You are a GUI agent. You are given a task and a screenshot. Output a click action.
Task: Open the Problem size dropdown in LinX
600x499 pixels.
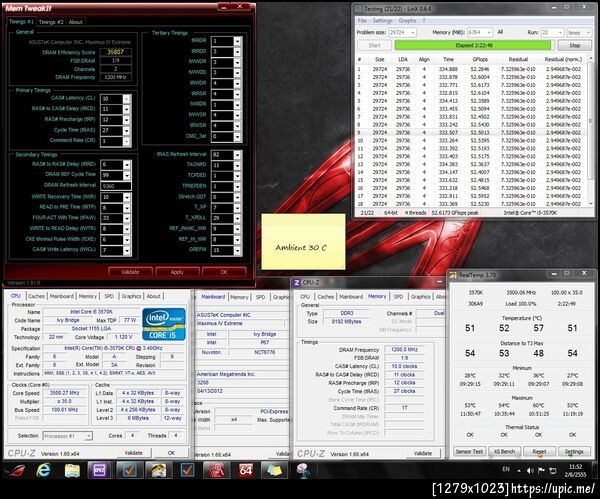click(x=412, y=33)
